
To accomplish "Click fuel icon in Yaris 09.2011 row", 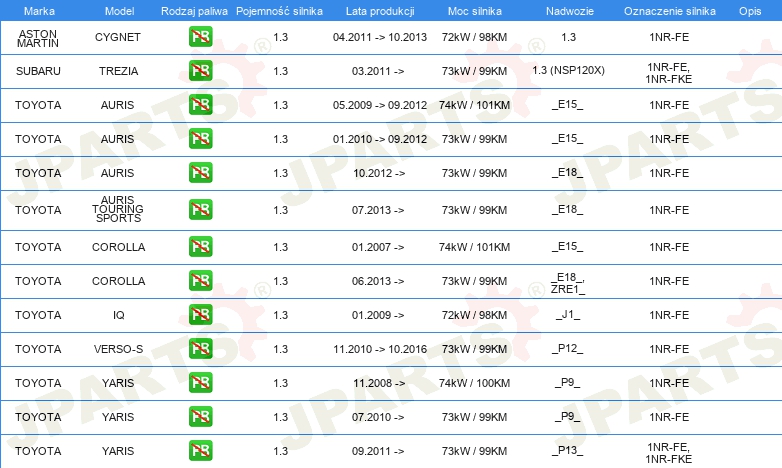I will tap(200, 450).
